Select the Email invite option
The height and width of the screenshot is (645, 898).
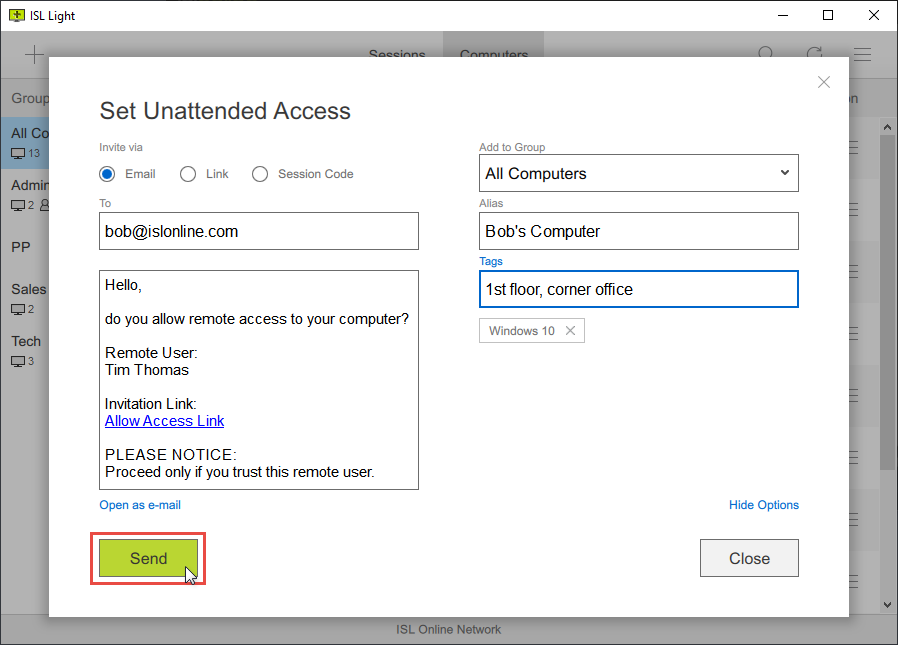click(x=107, y=173)
